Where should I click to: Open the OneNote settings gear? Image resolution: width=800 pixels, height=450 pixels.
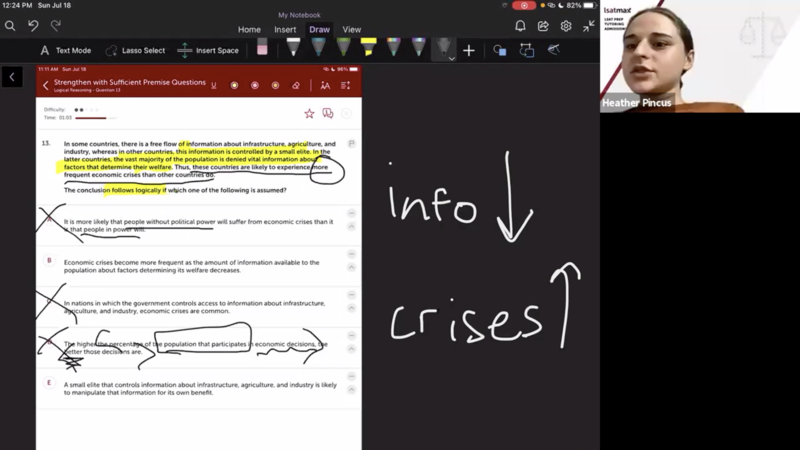[x=566, y=26]
